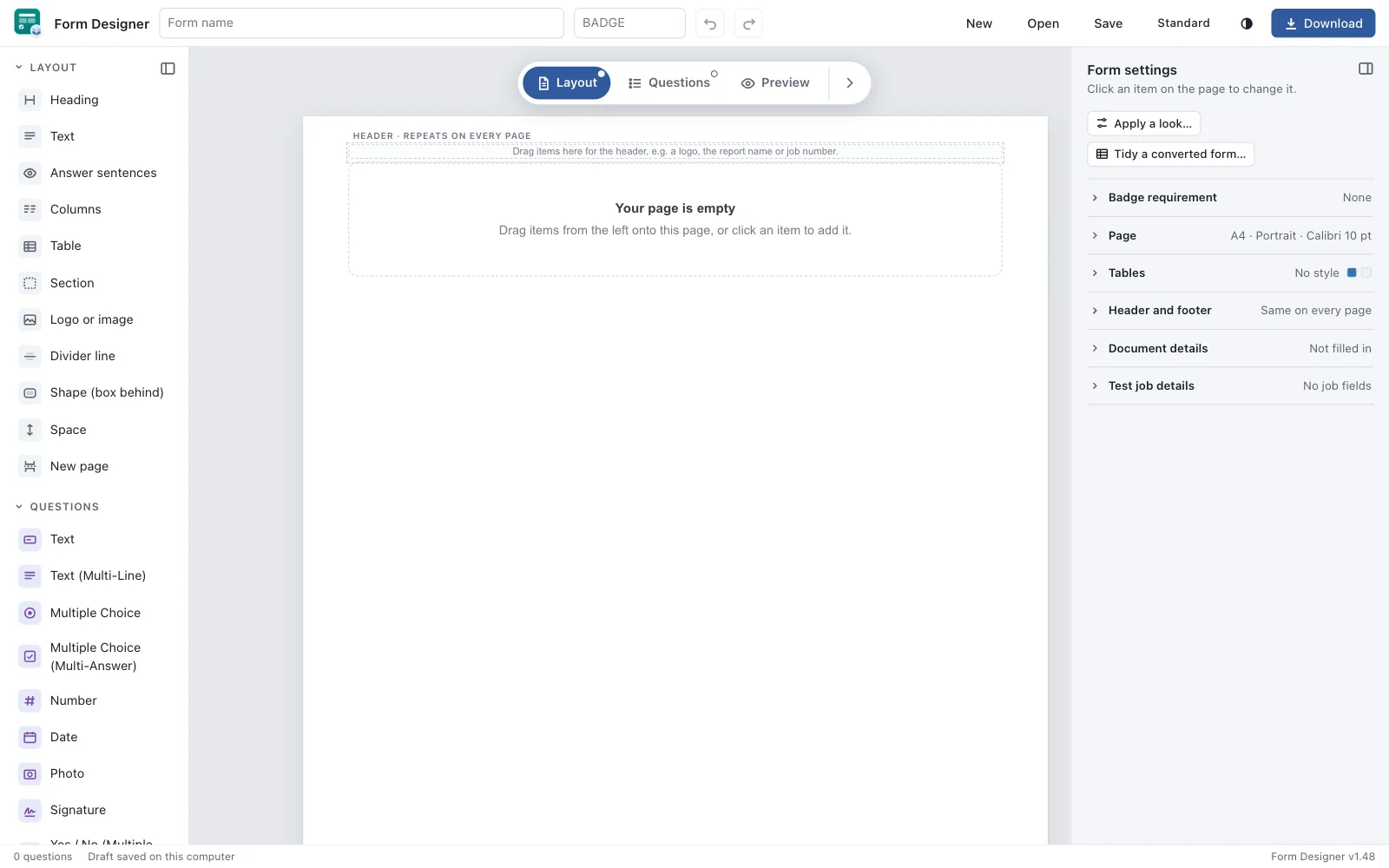Click the Heading layout item icon
Screen dimensions: 1389x868
[x=30, y=100]
